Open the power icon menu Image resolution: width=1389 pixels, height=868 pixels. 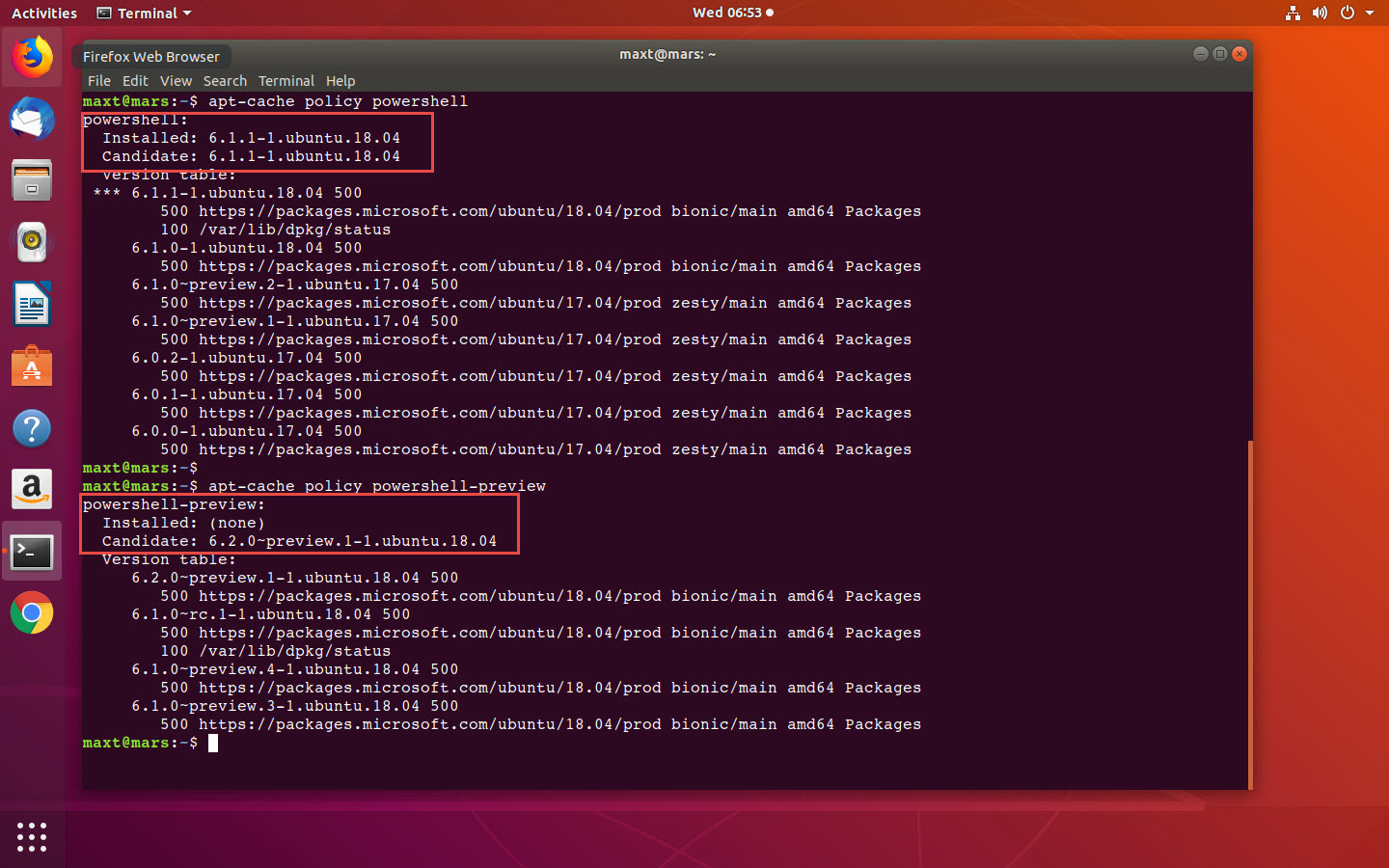click(1347, 13)
